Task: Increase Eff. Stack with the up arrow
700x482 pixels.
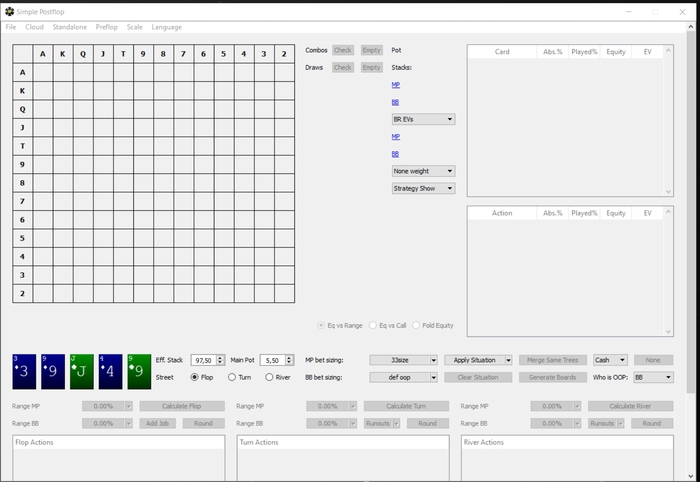Action: (x=220, y=357)
